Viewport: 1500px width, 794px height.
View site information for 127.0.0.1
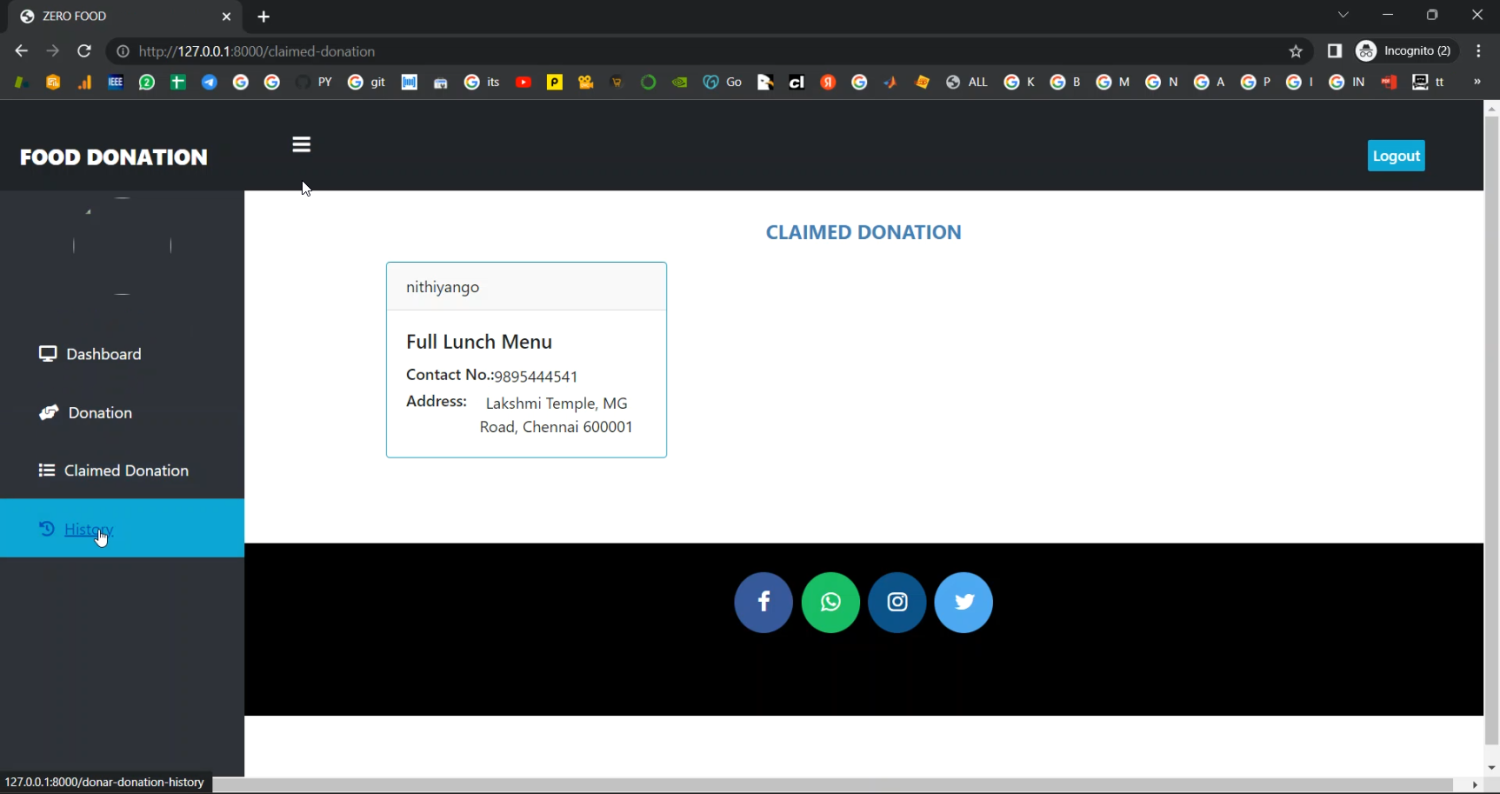[x=123, y=51]
